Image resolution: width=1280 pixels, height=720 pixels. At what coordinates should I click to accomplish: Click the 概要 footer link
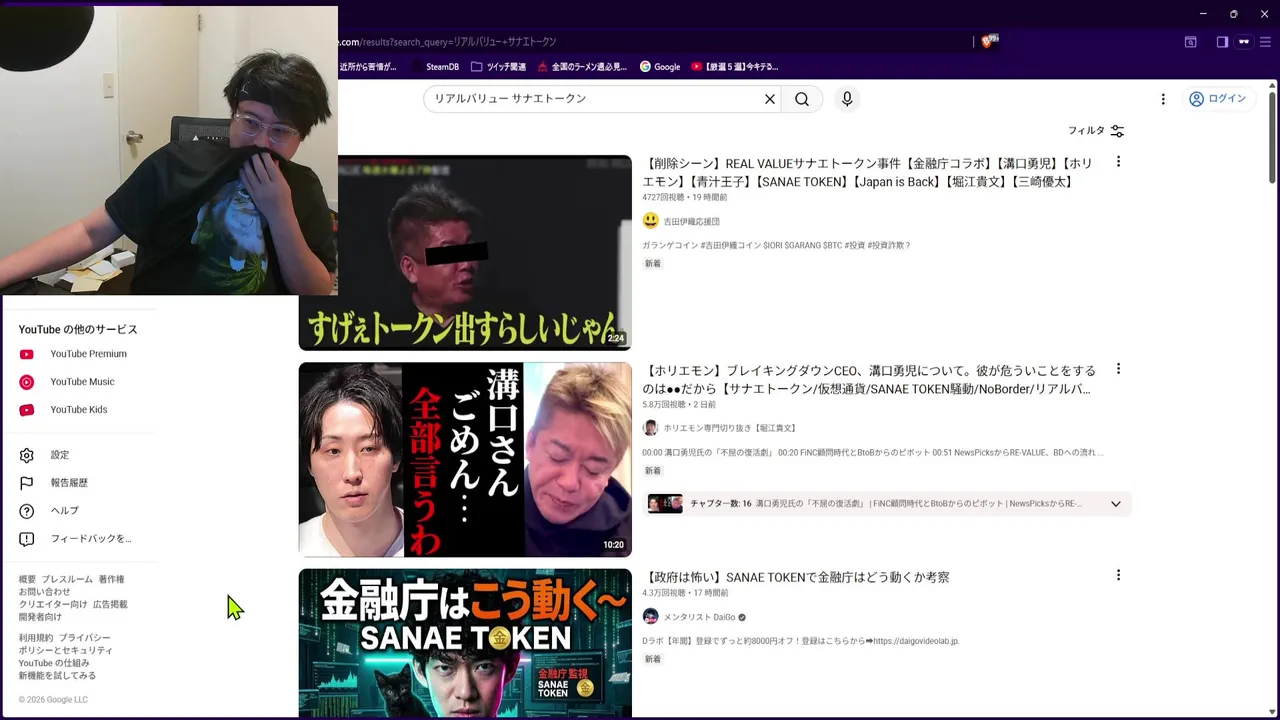click(27, 580)
